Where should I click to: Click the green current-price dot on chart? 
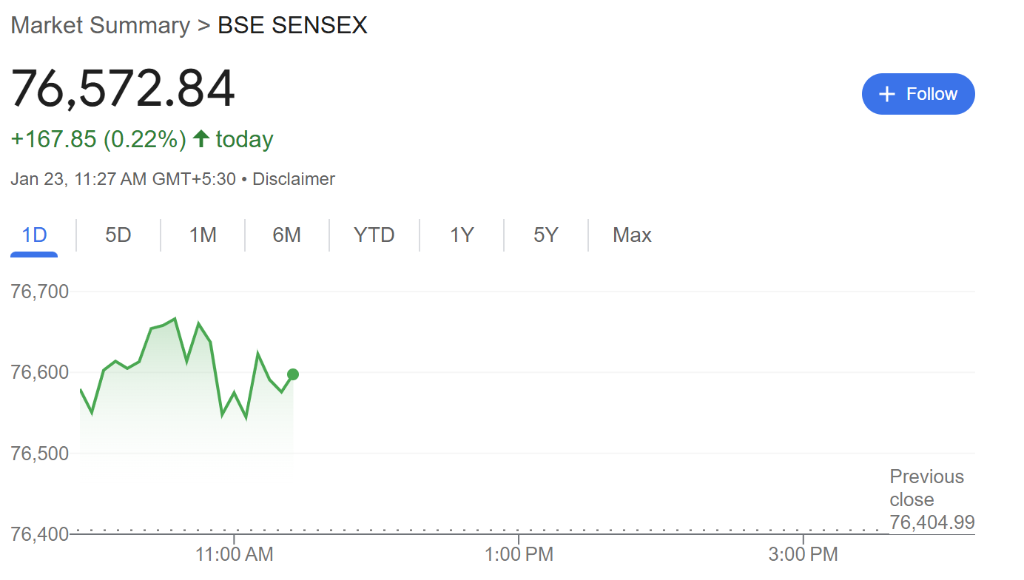[x=293, y=374]
